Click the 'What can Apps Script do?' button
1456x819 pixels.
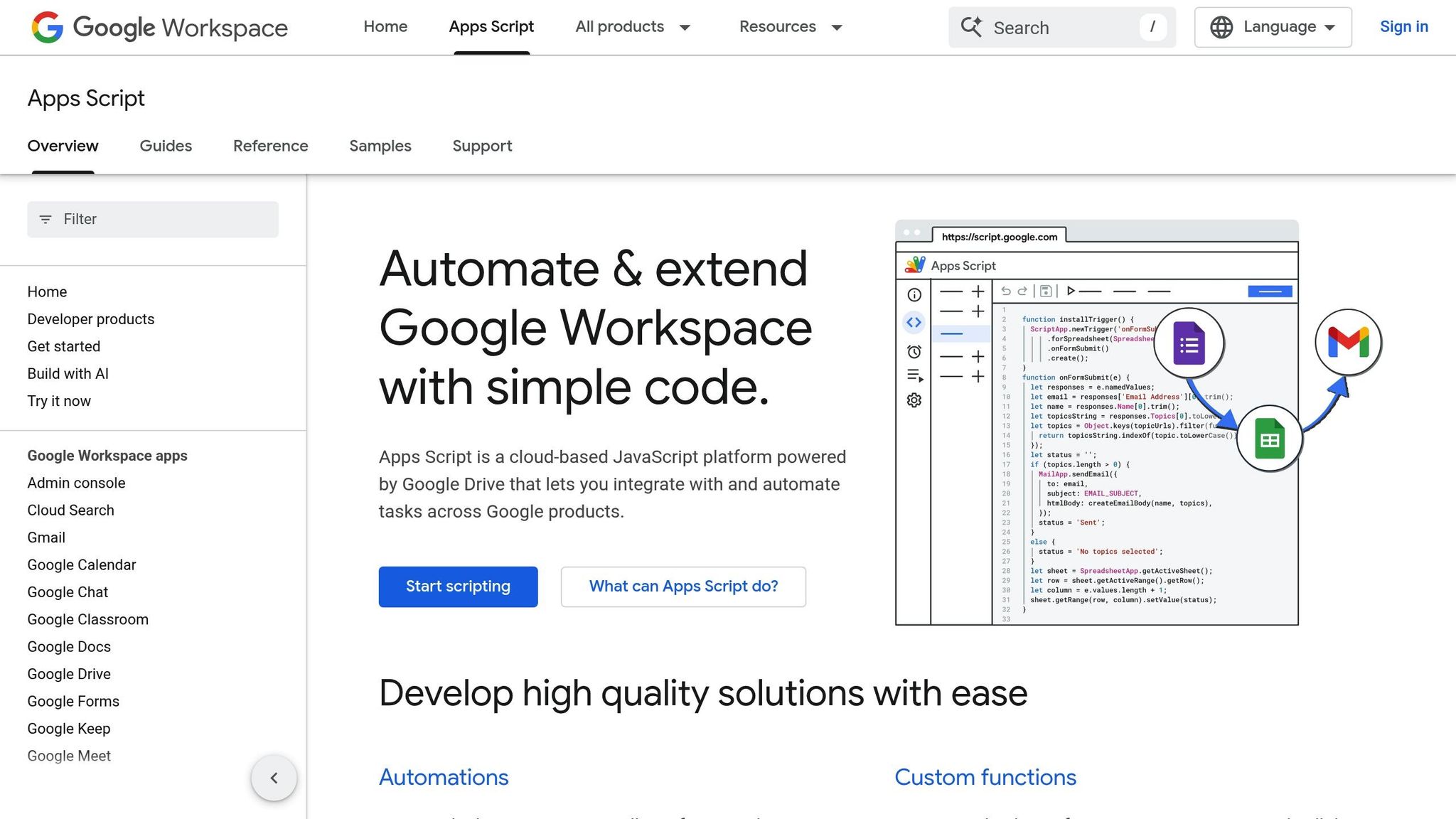pos(682,587)
